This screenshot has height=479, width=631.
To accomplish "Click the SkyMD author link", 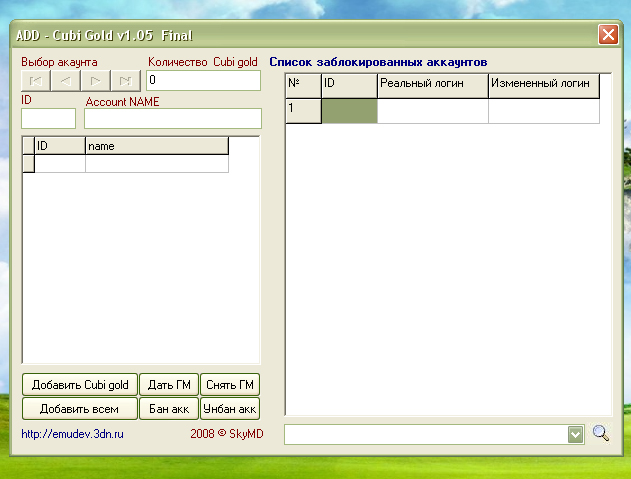I will click(x=243, y=434).
